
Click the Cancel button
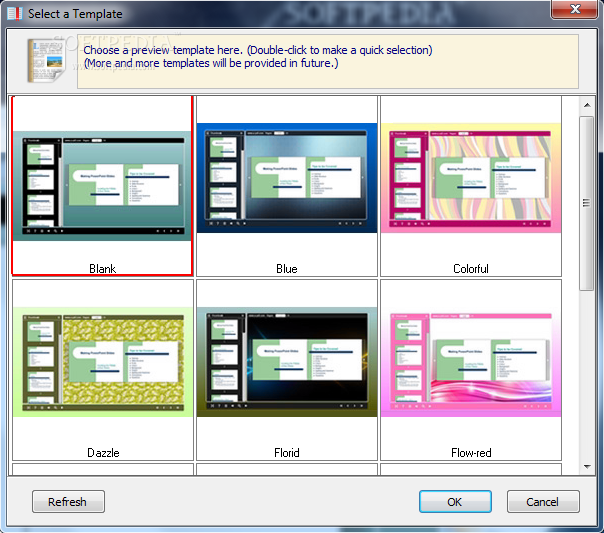point(543,501)
